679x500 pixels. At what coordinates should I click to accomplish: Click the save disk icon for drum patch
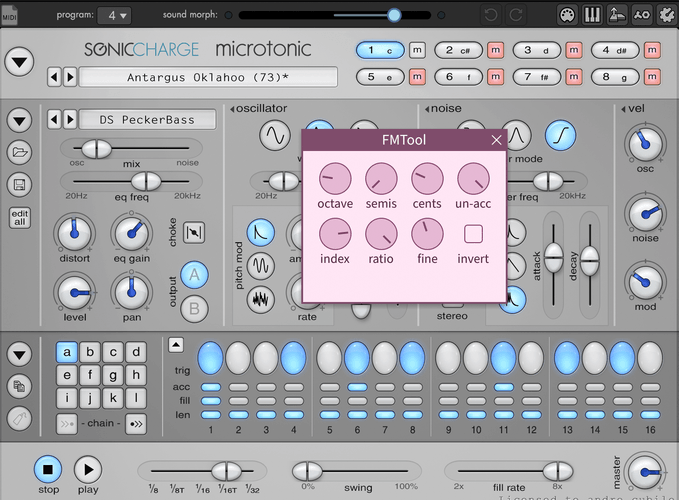(x=19, y=185)
